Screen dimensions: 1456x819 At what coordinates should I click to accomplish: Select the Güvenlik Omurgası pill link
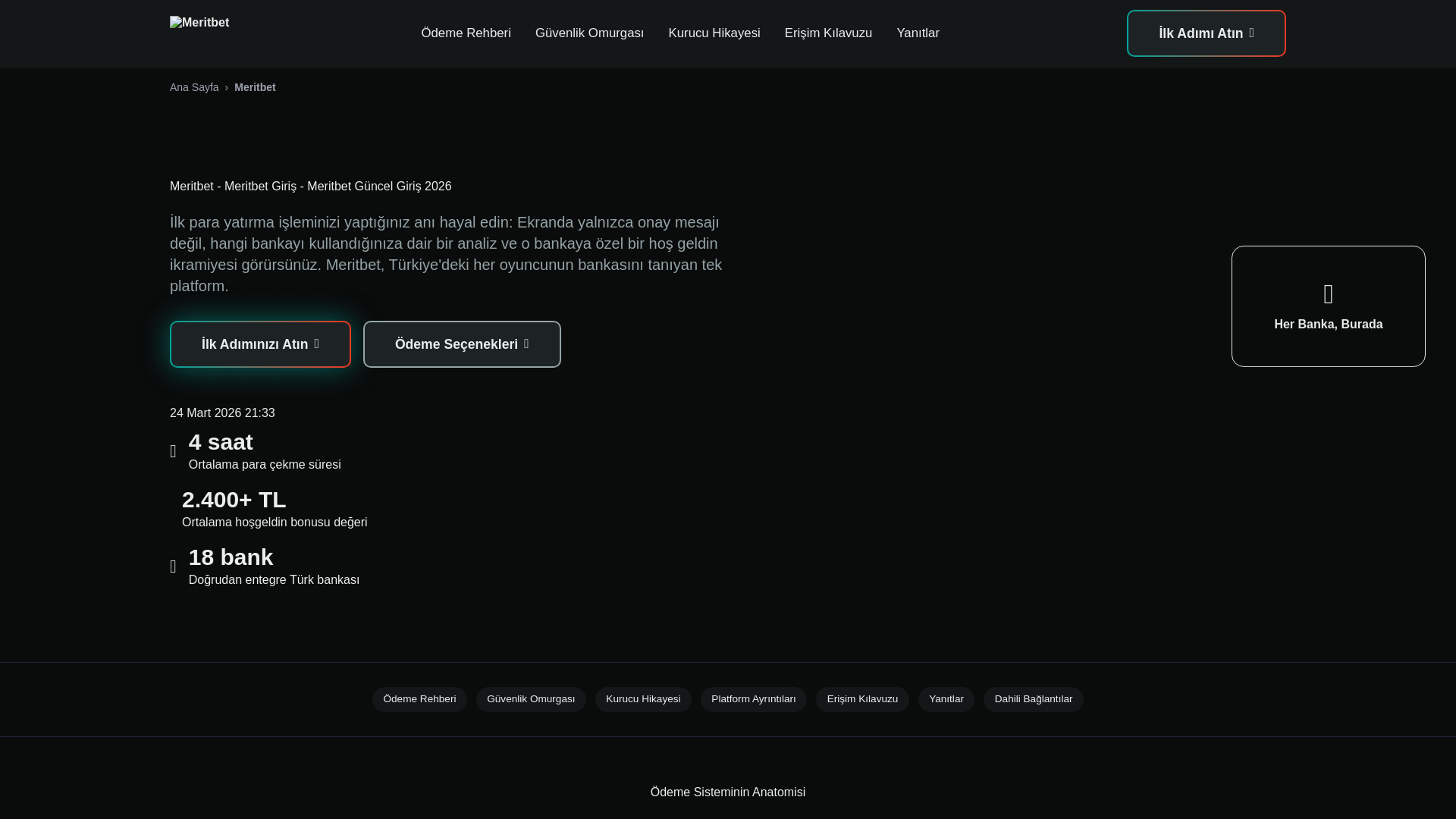coord(531,699)
